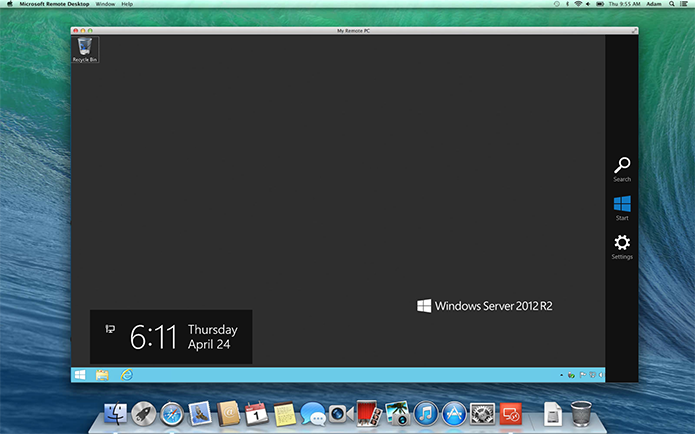695x434 pixels.
Task: Click the Microsoft Remote Desktop dock icon
Action: (x=511, y=413)
